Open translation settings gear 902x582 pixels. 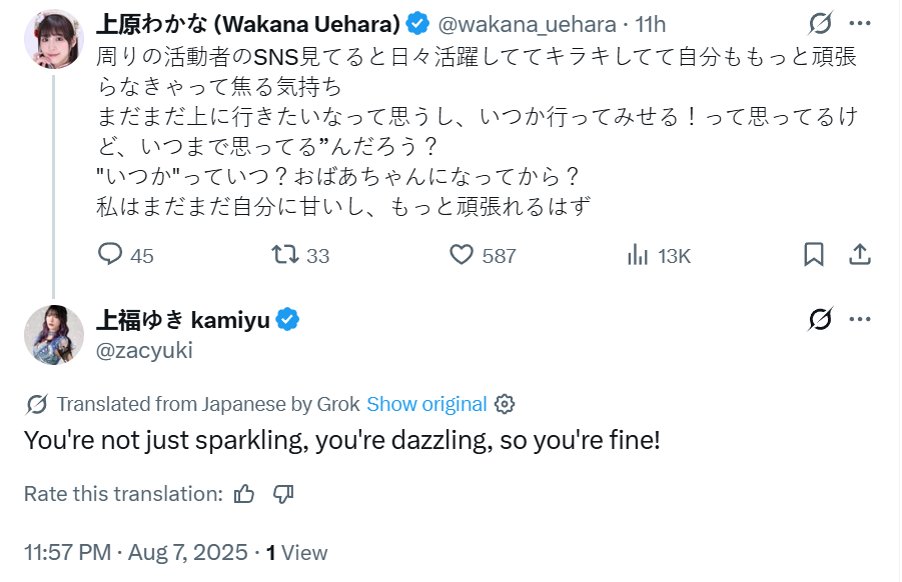click(x=505, y=404)
